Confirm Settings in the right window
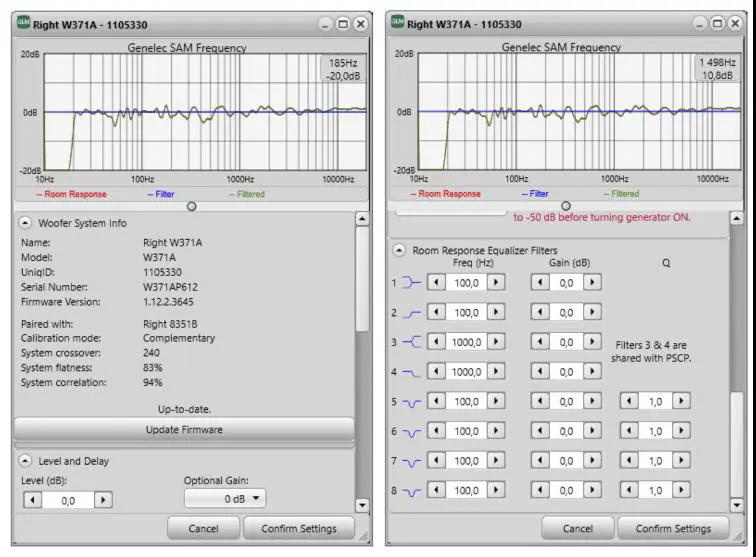The image size is (756, 557). pos(673,529)
